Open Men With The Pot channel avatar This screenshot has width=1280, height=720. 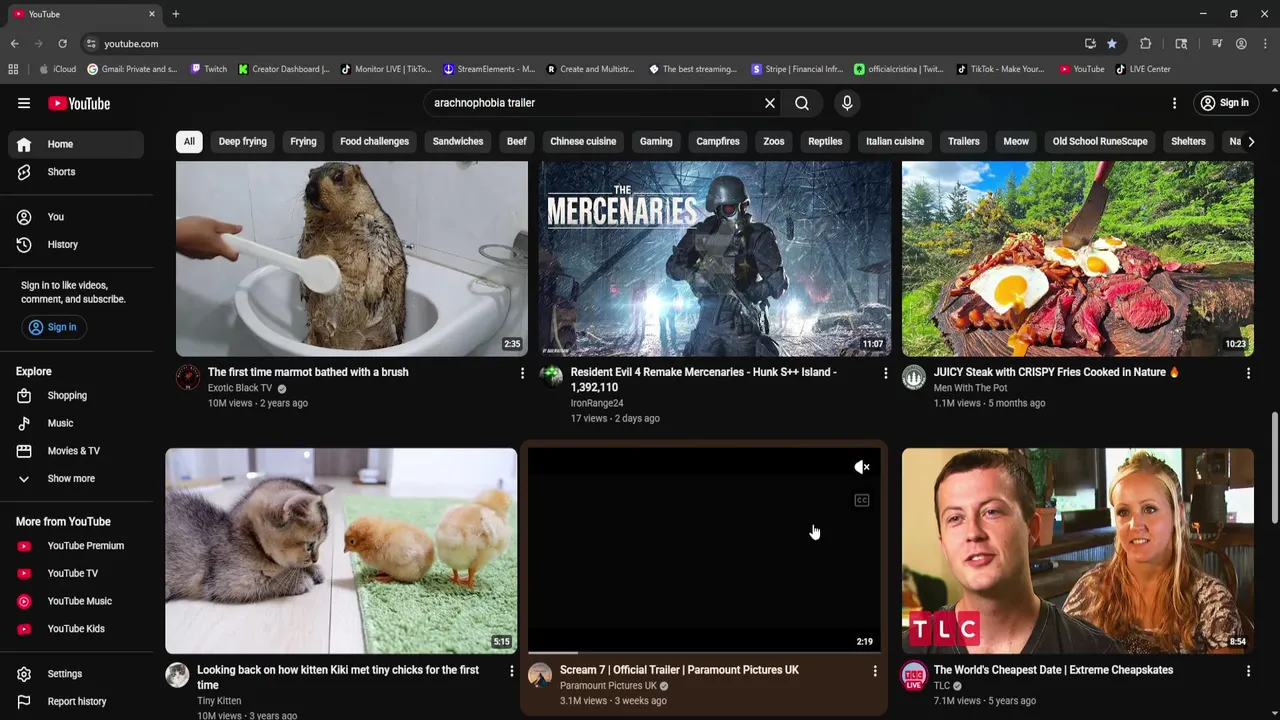[914, 377]
